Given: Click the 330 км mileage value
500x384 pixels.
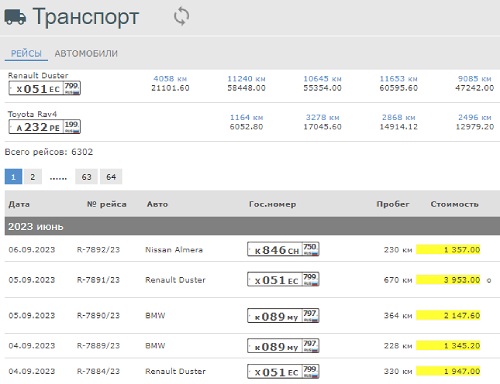Looking at the screenshot, I should [398, 371].
